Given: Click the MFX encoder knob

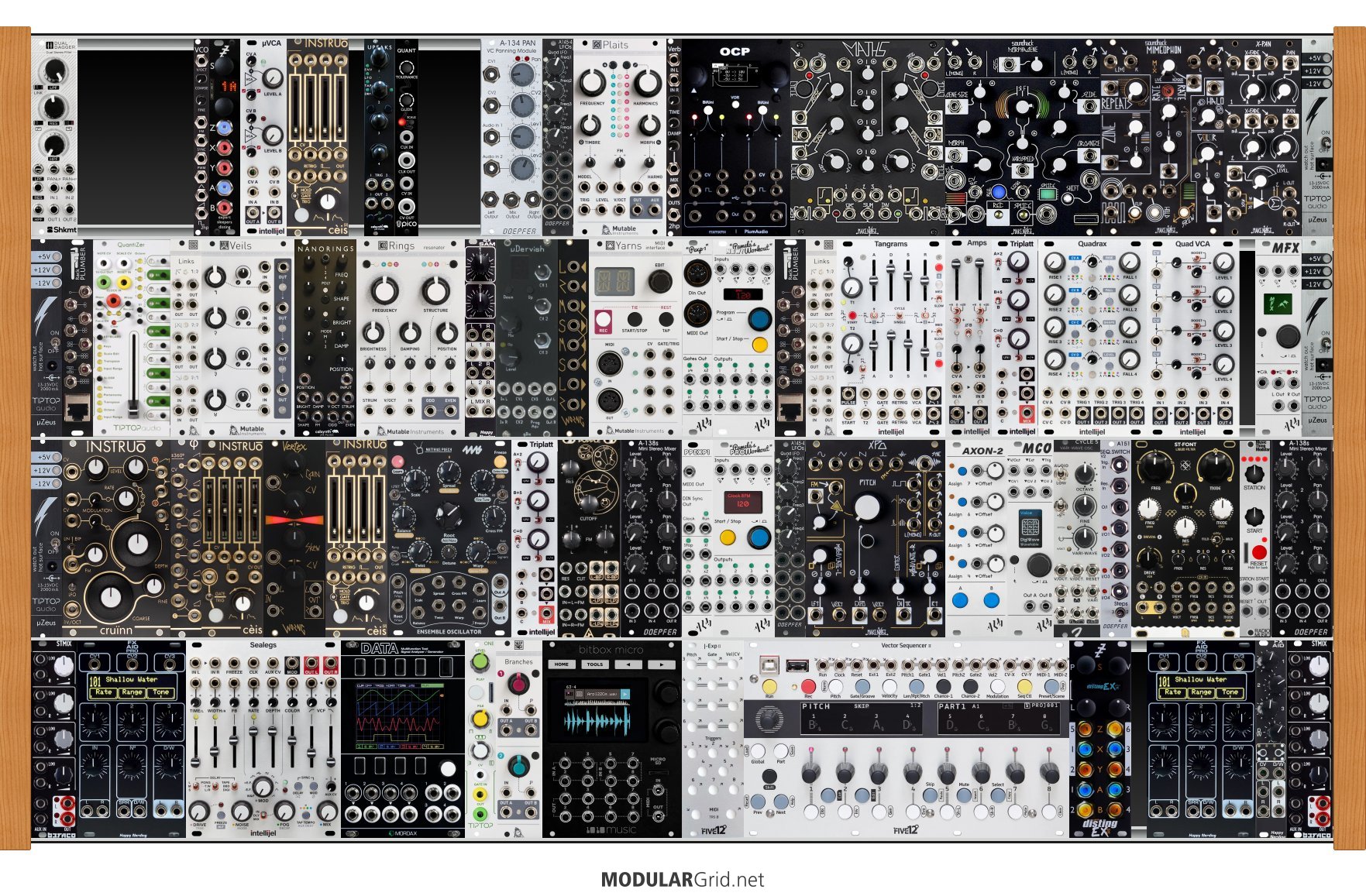Looking at the screenshot, I should (1287, 336).
